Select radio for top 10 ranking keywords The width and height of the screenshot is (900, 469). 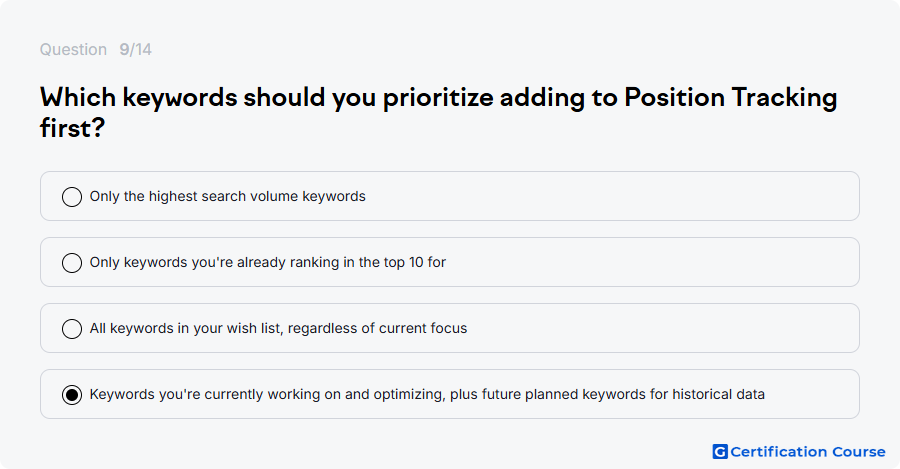[x=72, y=262]
